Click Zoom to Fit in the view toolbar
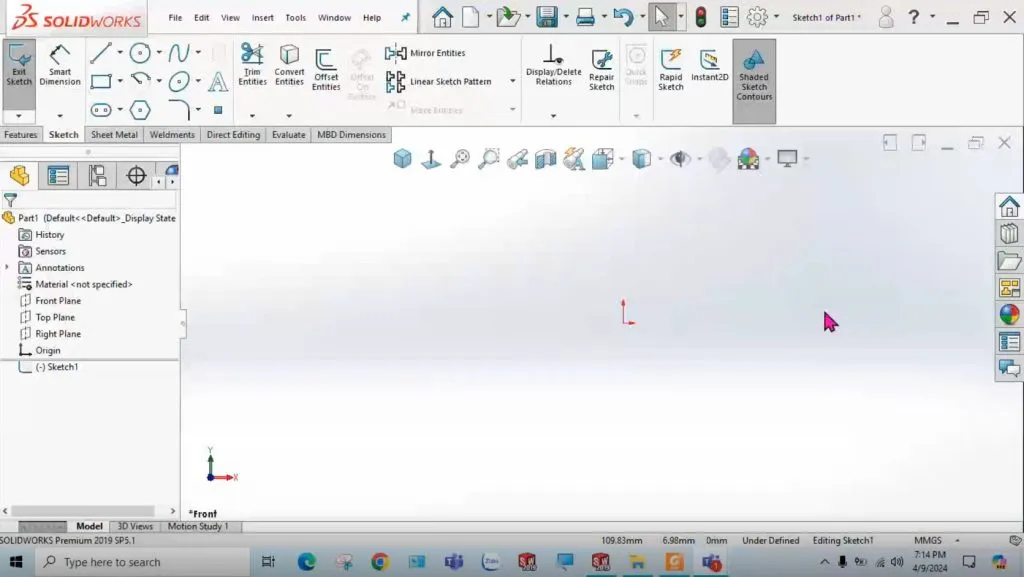The height and width of the screenshot is (577, 1024). [x=459, y=158]
